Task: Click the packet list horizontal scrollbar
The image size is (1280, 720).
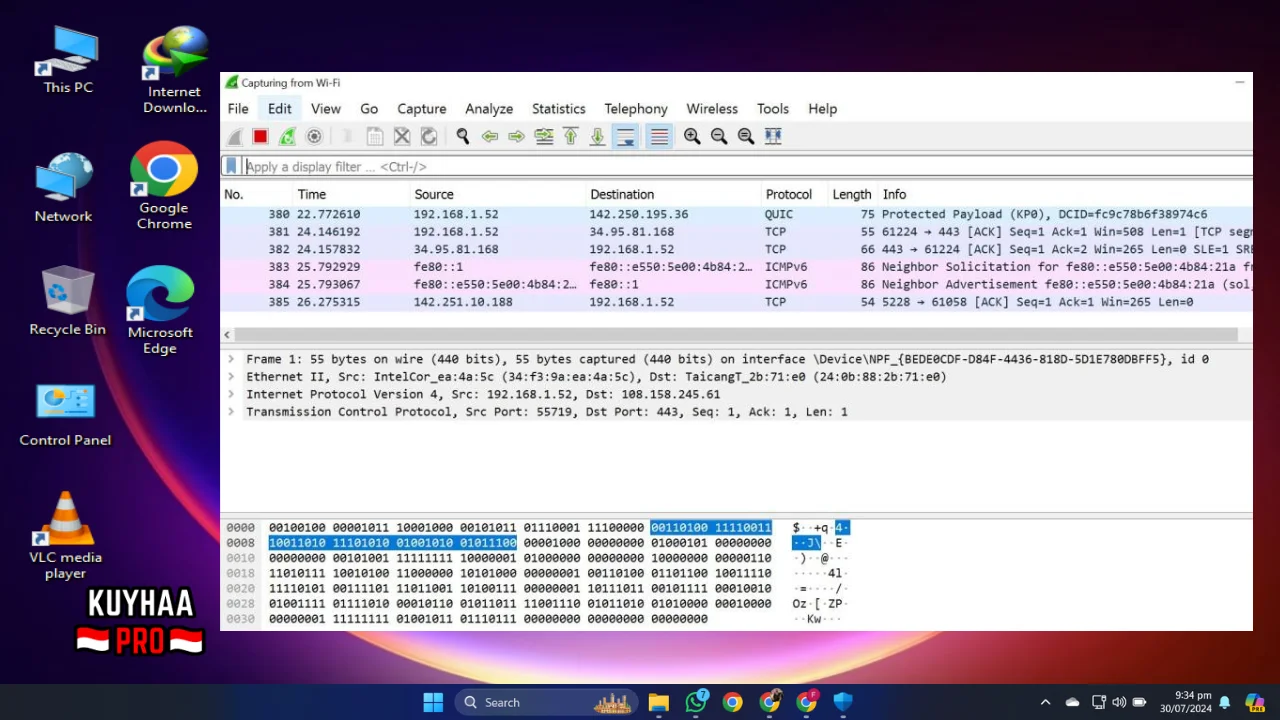Action: 736,335
